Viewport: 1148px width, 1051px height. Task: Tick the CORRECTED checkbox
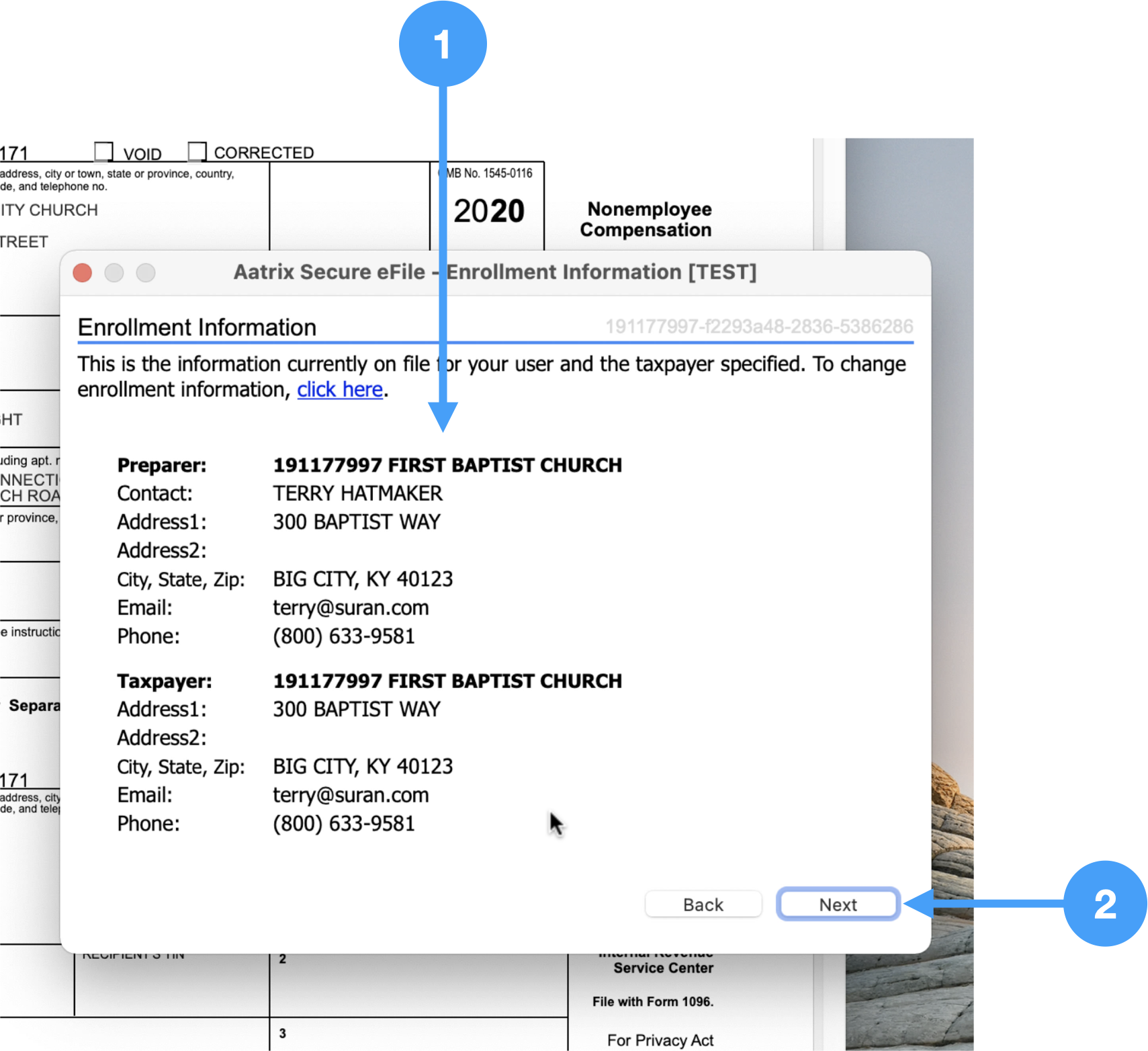coord(197,151)
